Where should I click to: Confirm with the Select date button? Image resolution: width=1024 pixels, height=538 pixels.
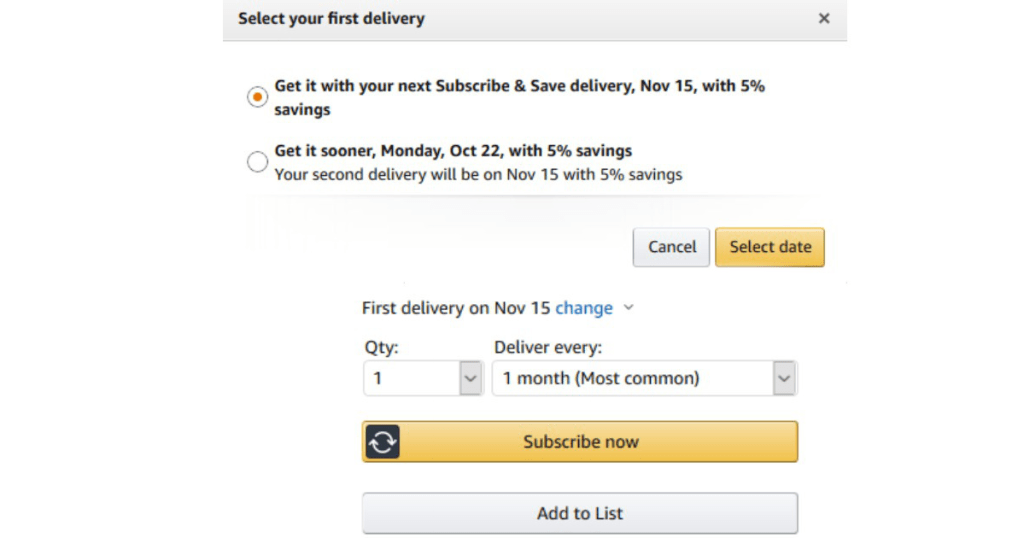770,247
